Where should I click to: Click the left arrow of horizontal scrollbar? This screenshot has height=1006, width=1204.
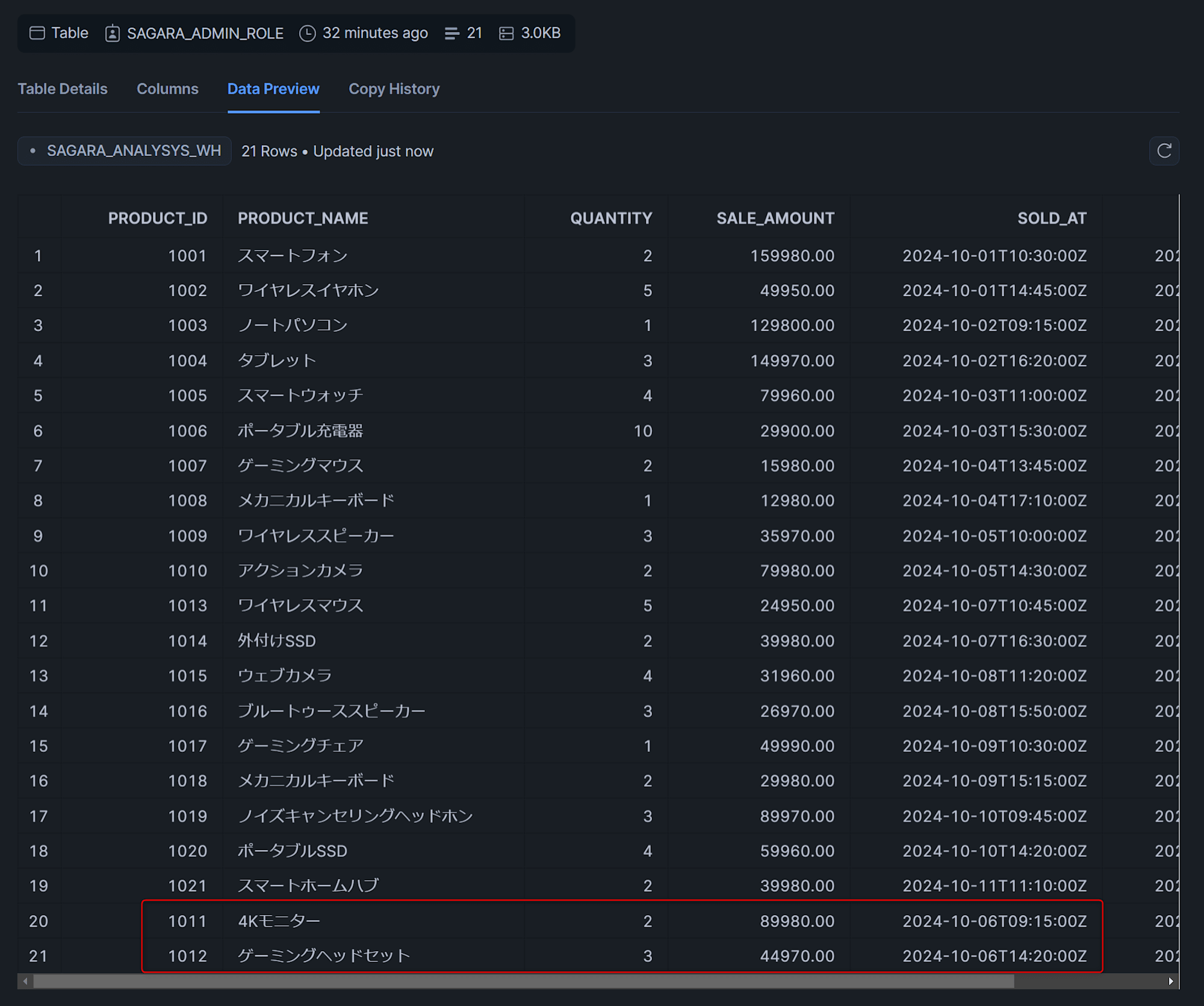[x=25, y=981]
